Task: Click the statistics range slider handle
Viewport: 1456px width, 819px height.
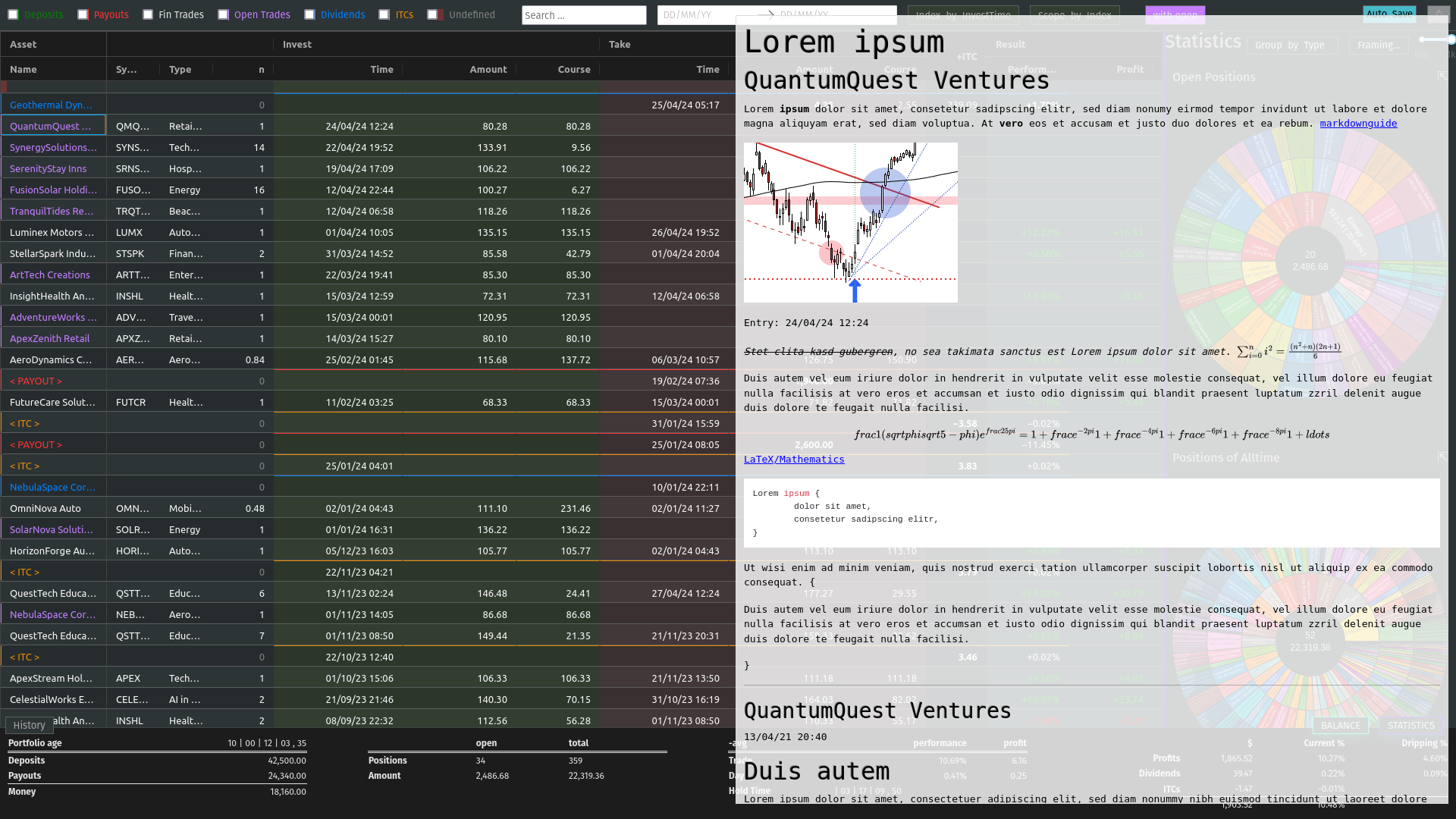Action: tap(1450, 39)
